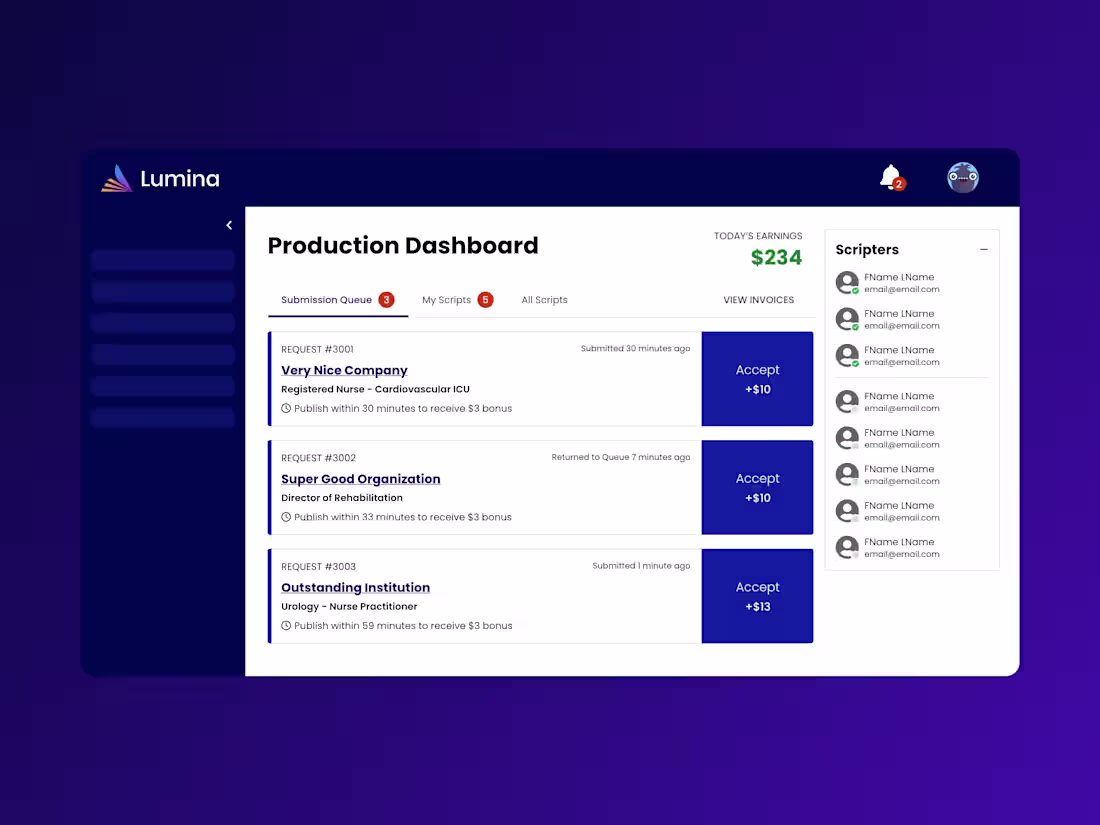Open the Super Good Organization request link
Image resolution: width=1100 pixels, height=825 pixels.
tap(360, 478)
